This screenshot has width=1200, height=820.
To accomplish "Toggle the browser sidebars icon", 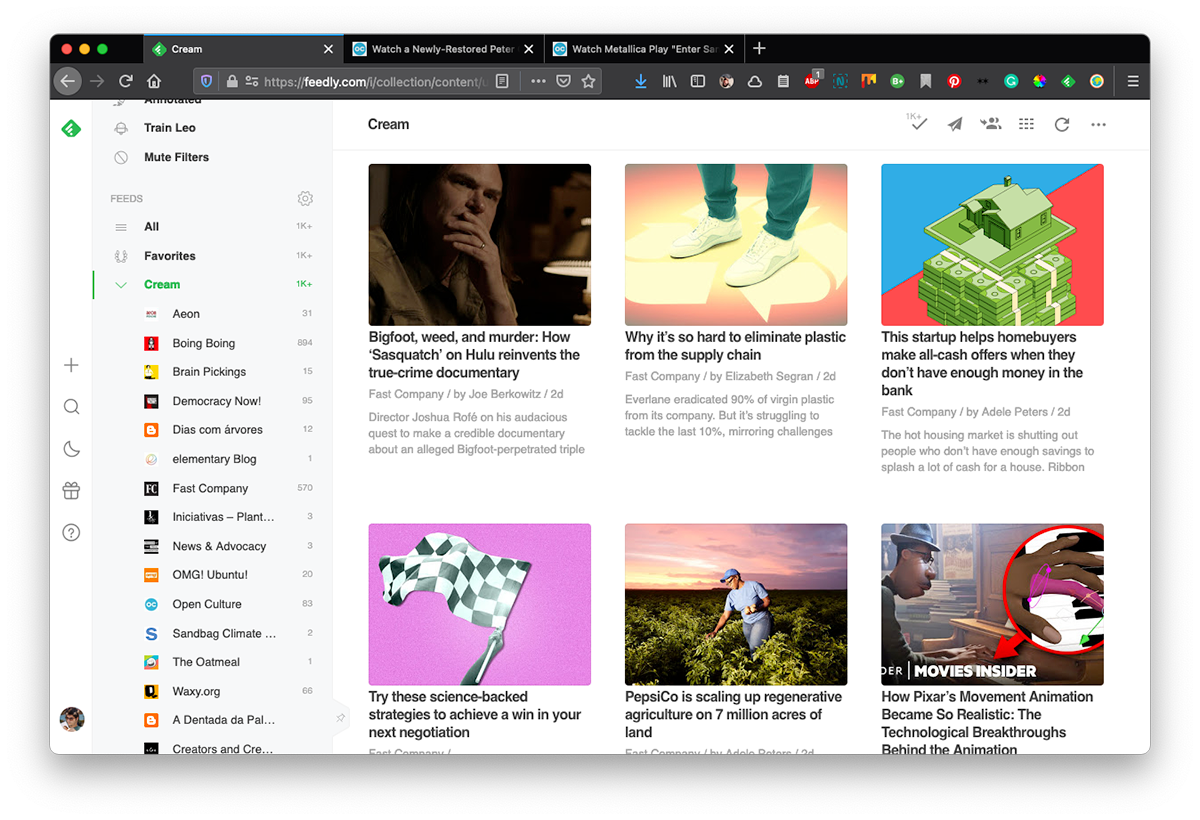I will click(x=698, y=81).
